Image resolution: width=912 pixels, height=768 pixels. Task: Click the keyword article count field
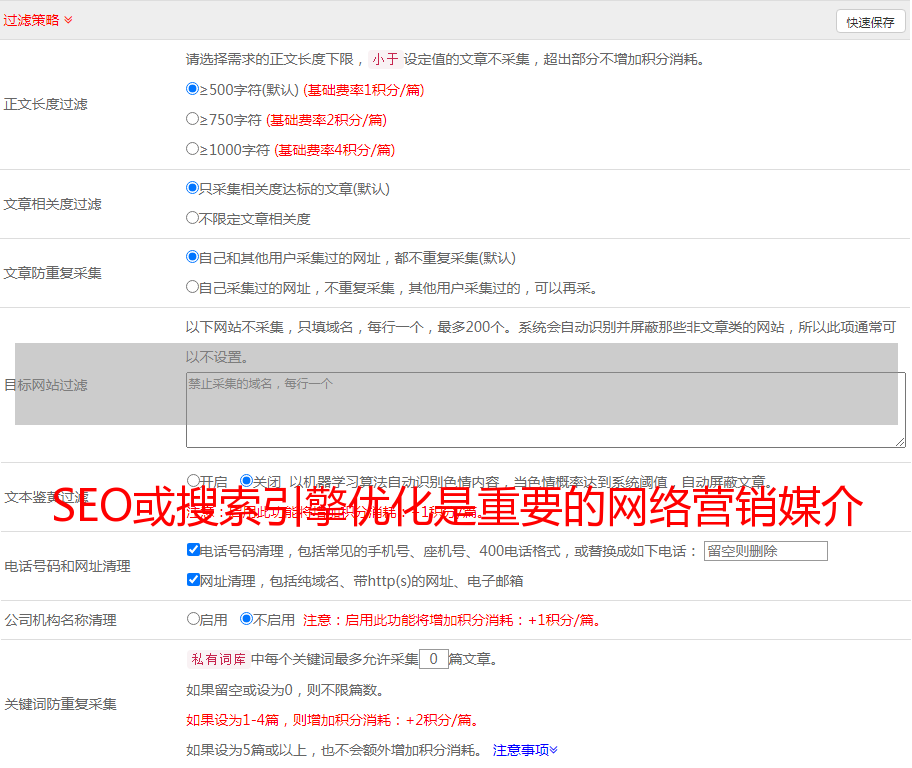[433, 659]
